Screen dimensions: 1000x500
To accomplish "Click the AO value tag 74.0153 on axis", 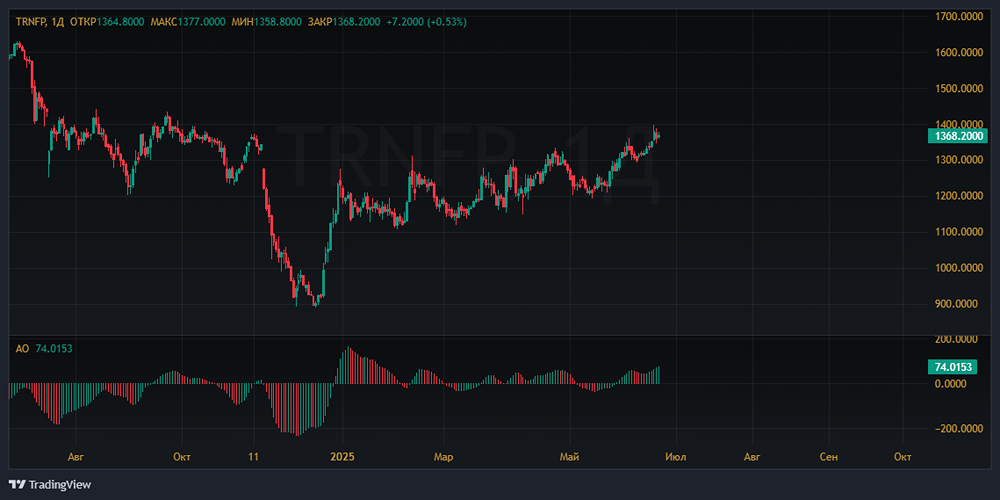I will 953,367.
